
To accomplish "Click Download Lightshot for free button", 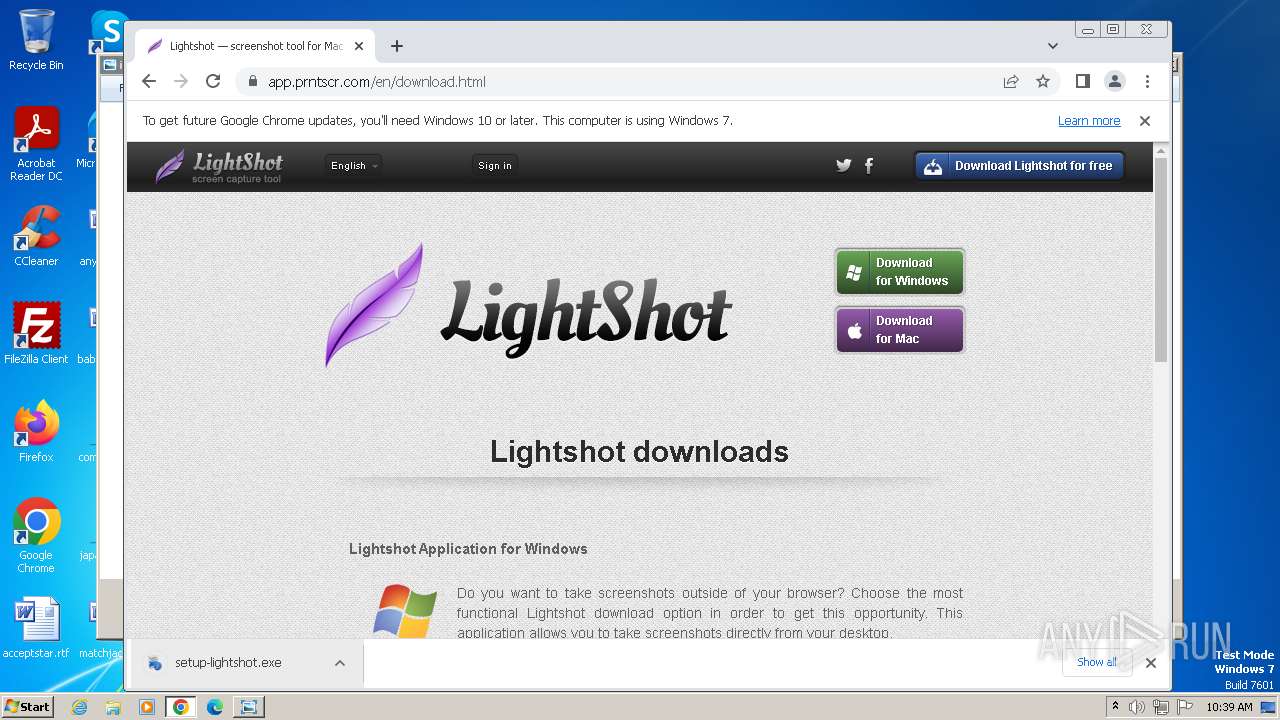I will click(1019, 166).
